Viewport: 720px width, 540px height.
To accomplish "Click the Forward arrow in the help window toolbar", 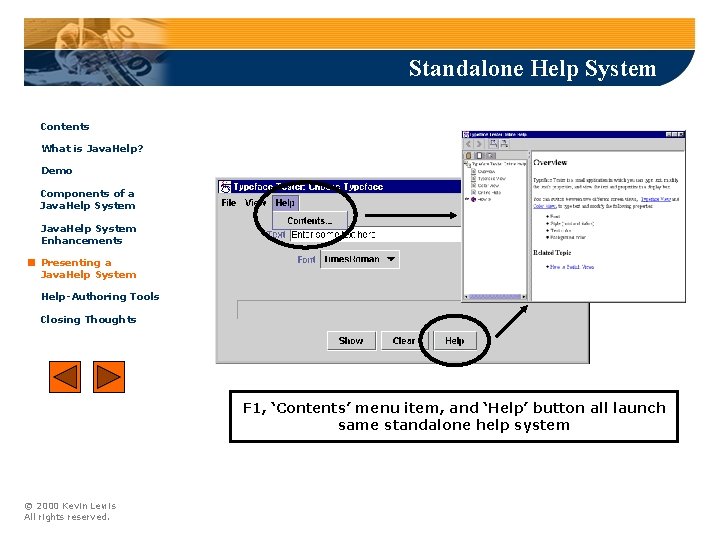I will tap(479, 144).
